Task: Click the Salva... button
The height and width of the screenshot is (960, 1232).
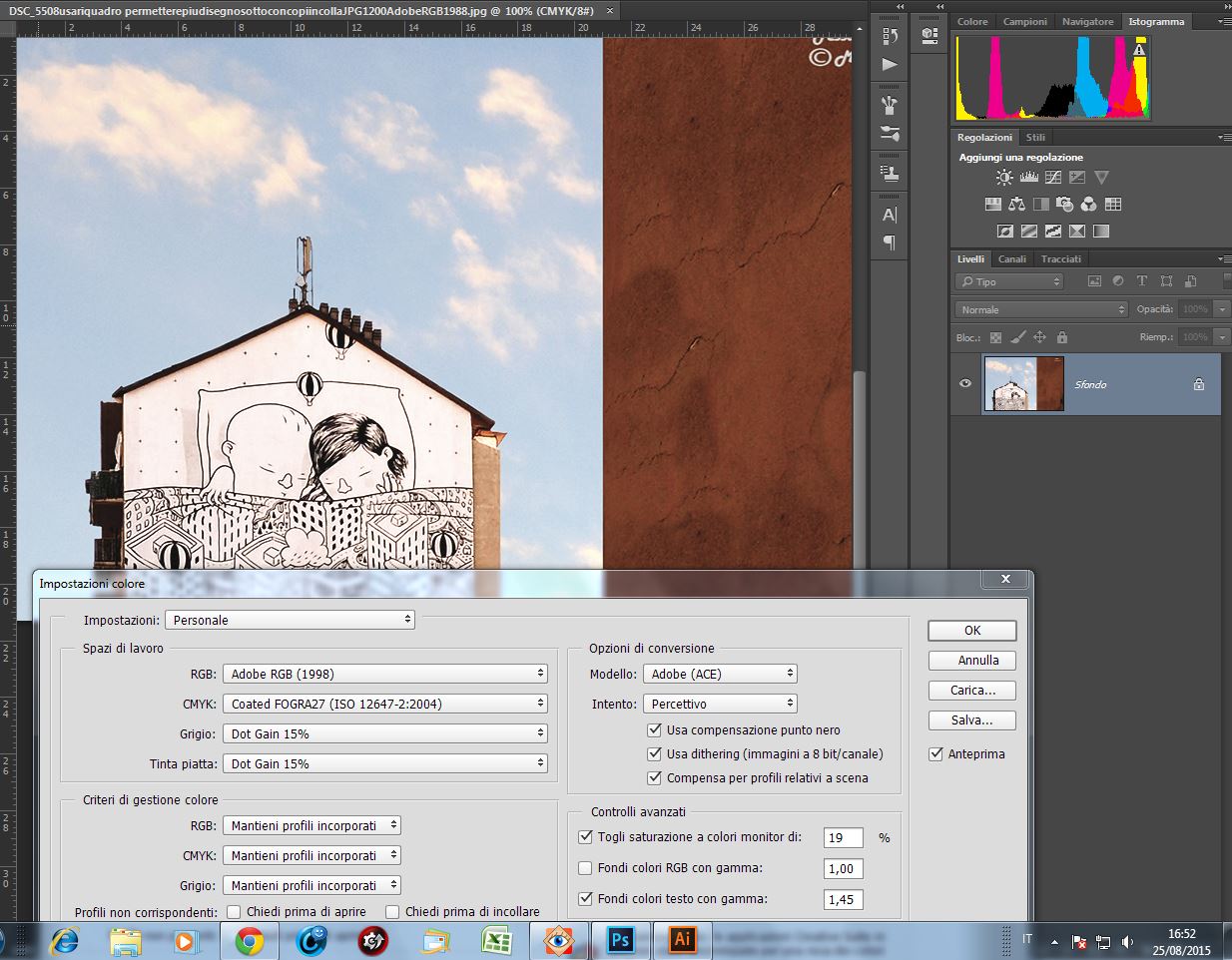Action: [972, 720]
